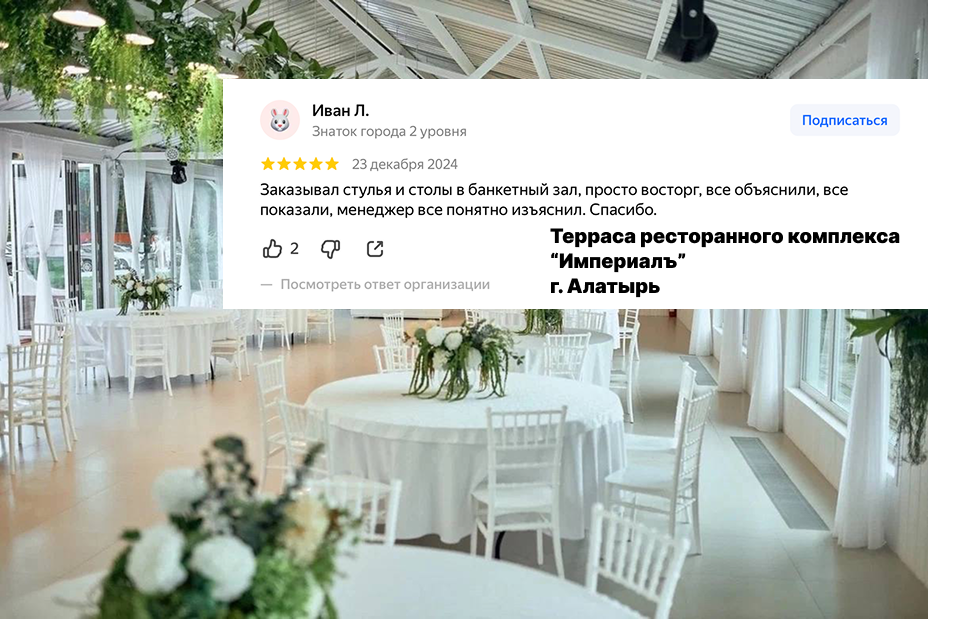
Task: Click the date 23 декабря 2024
Action: tap(404, 164)
